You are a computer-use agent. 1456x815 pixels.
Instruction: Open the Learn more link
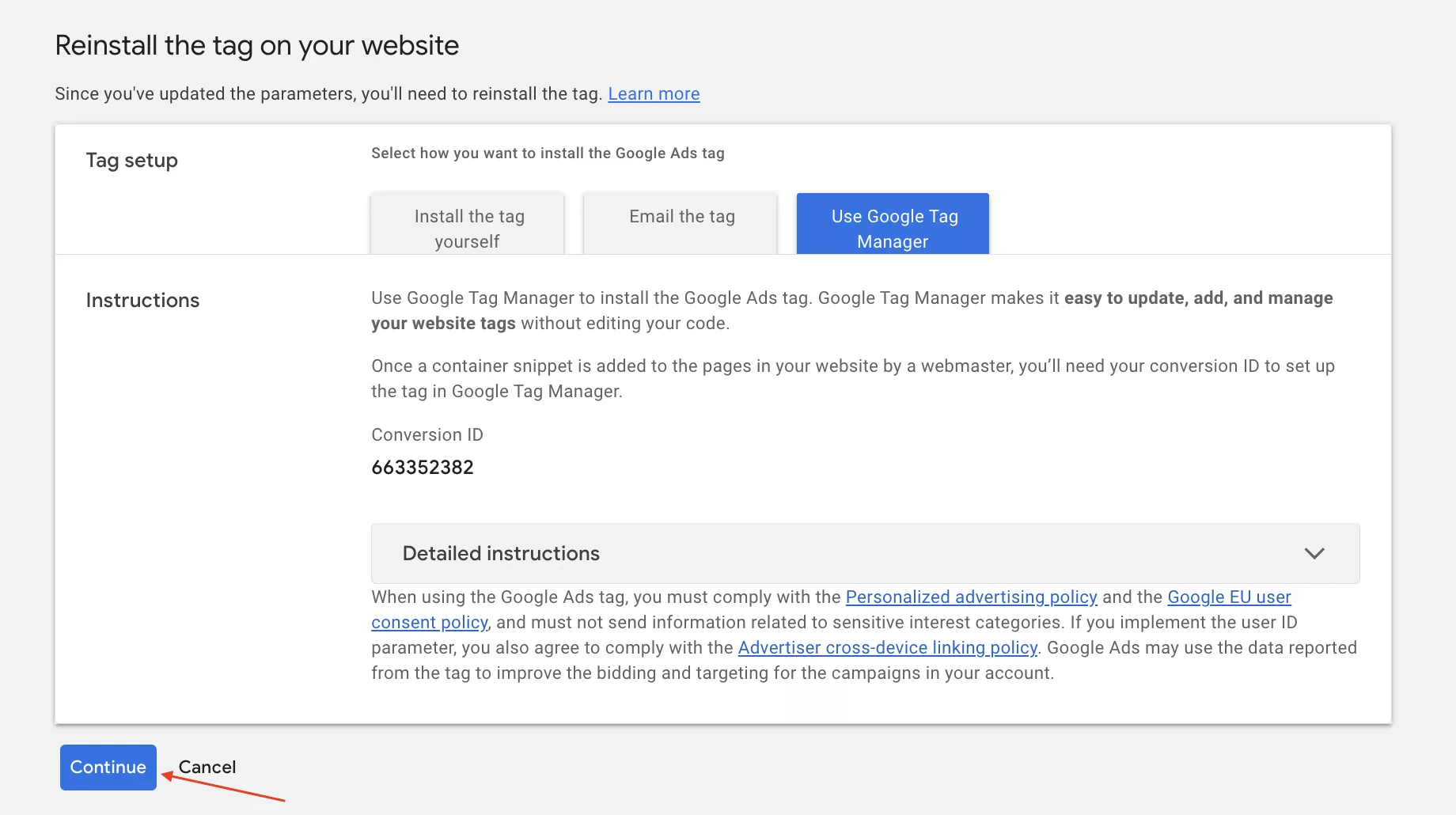point(654,93)
